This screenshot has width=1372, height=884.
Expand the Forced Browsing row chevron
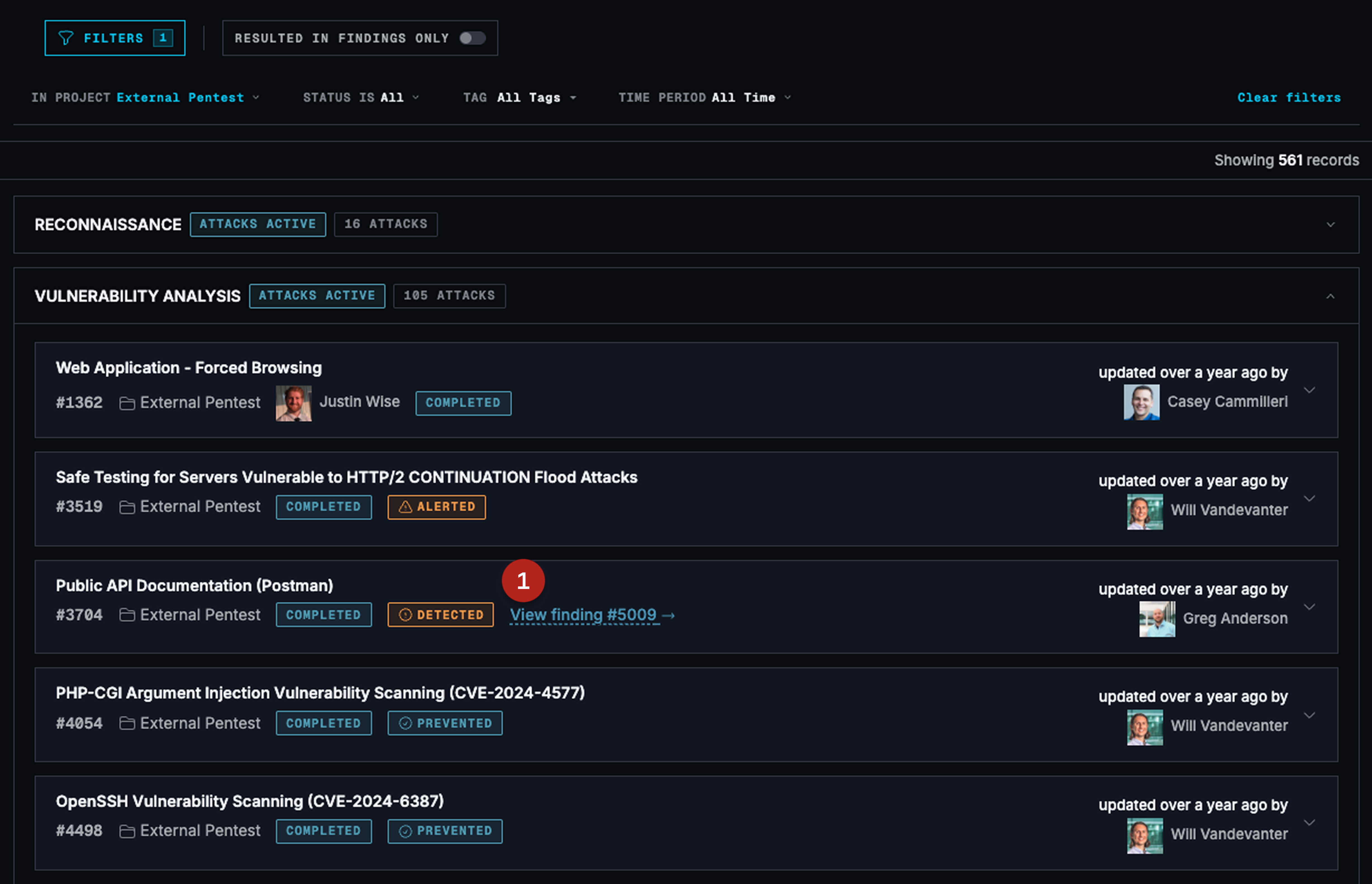(1309, 390)
